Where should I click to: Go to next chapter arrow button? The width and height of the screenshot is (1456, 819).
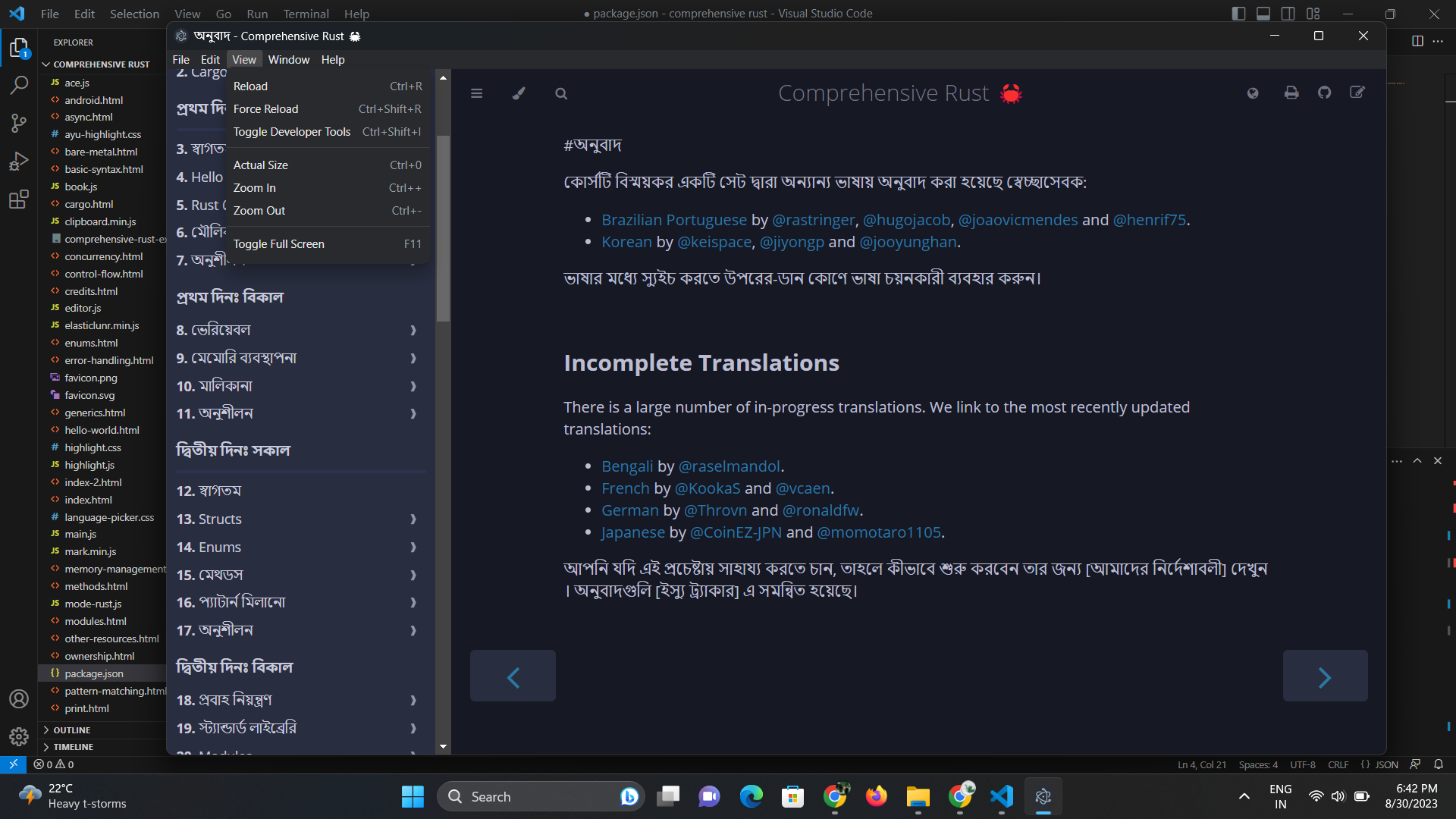1325,676
